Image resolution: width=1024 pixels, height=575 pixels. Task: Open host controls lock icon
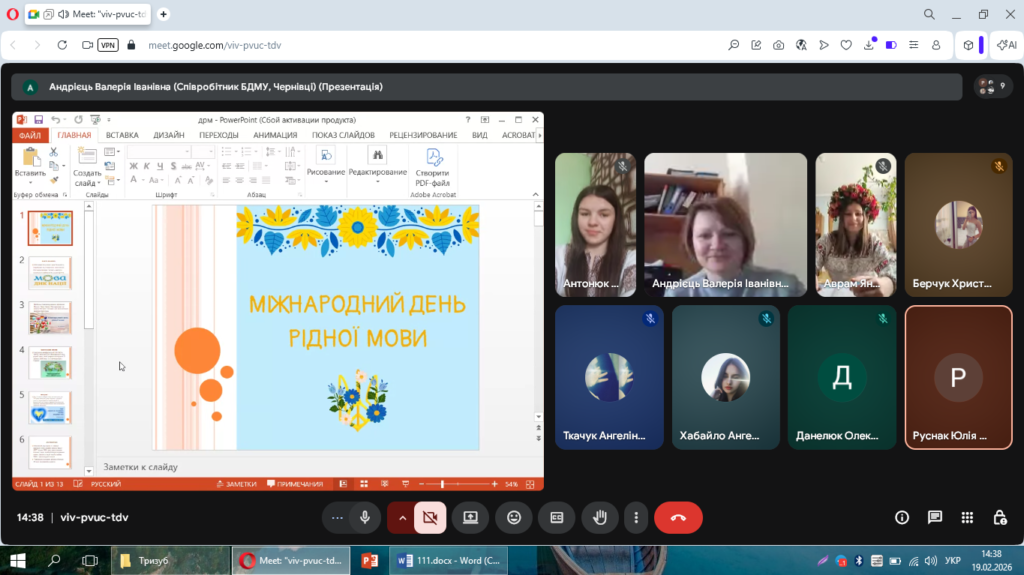(x=999, y=517)
